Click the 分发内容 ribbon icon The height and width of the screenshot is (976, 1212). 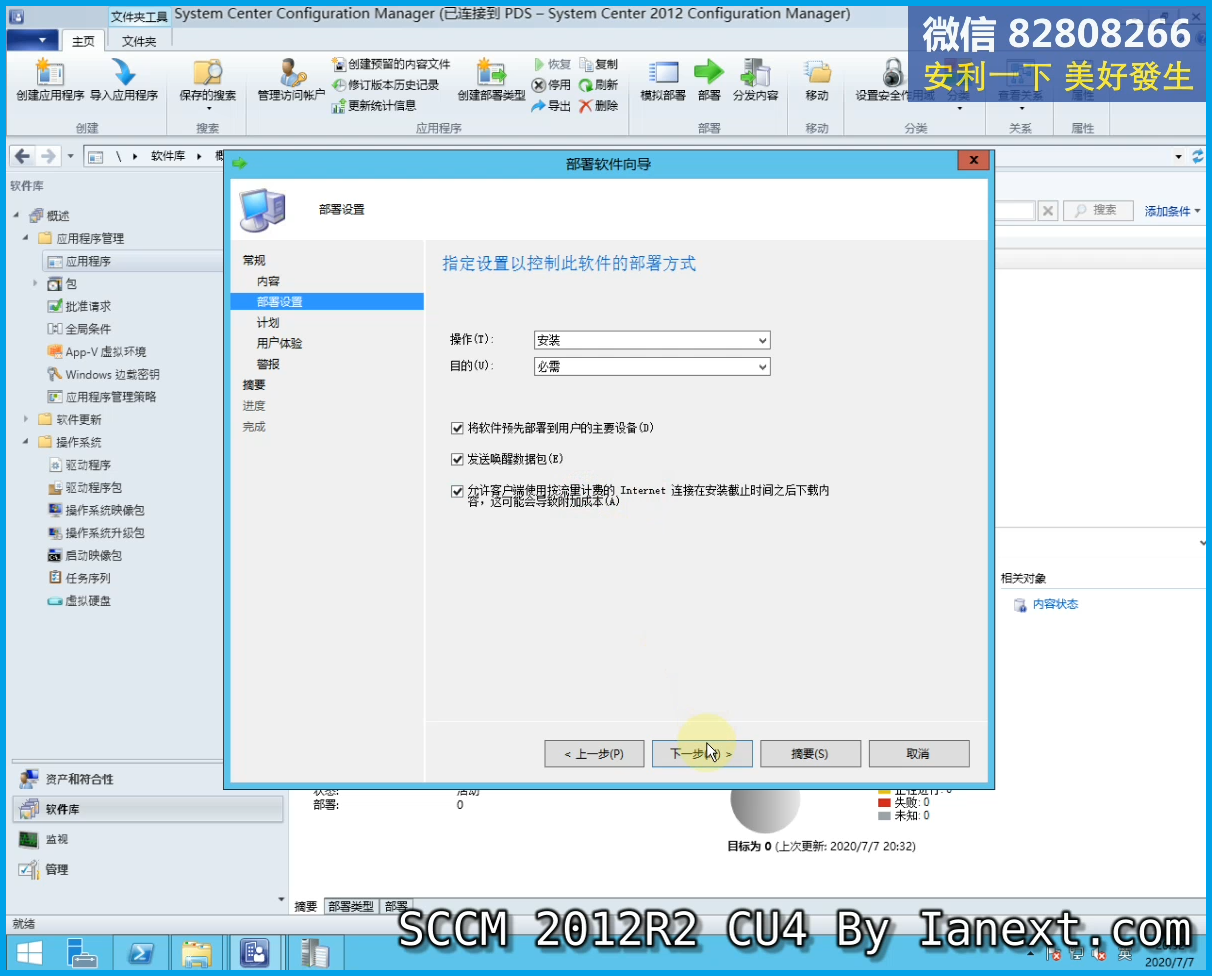point(755,80)
